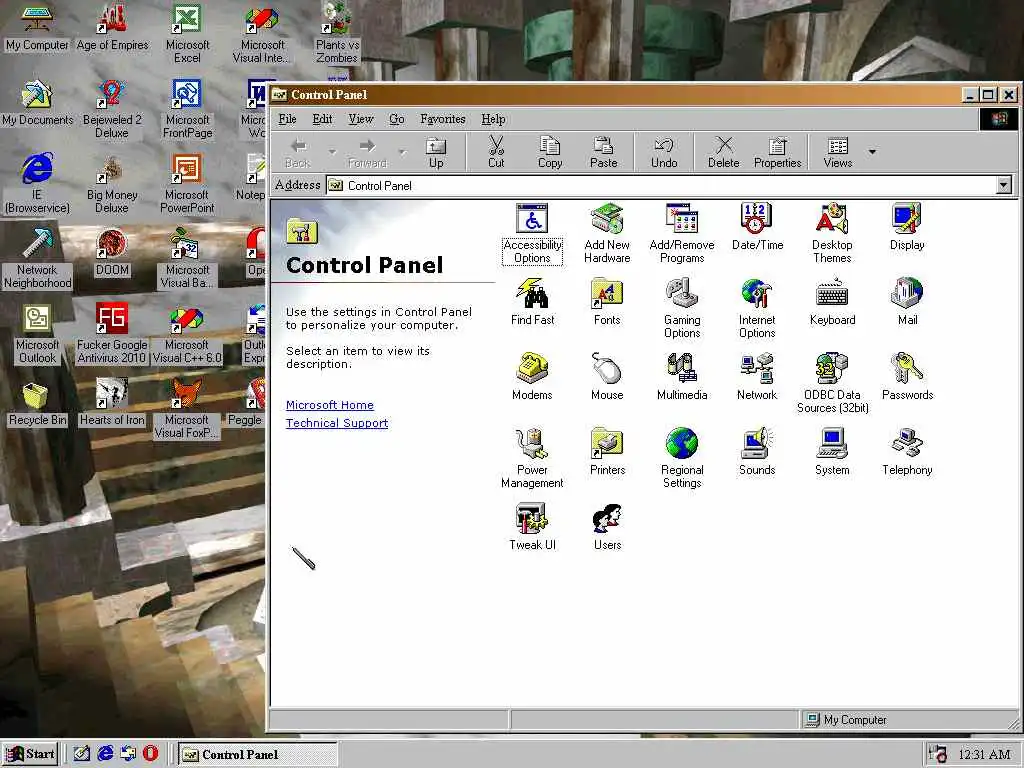
Task: Open System properties icon
Action: [x=832, y=452]
